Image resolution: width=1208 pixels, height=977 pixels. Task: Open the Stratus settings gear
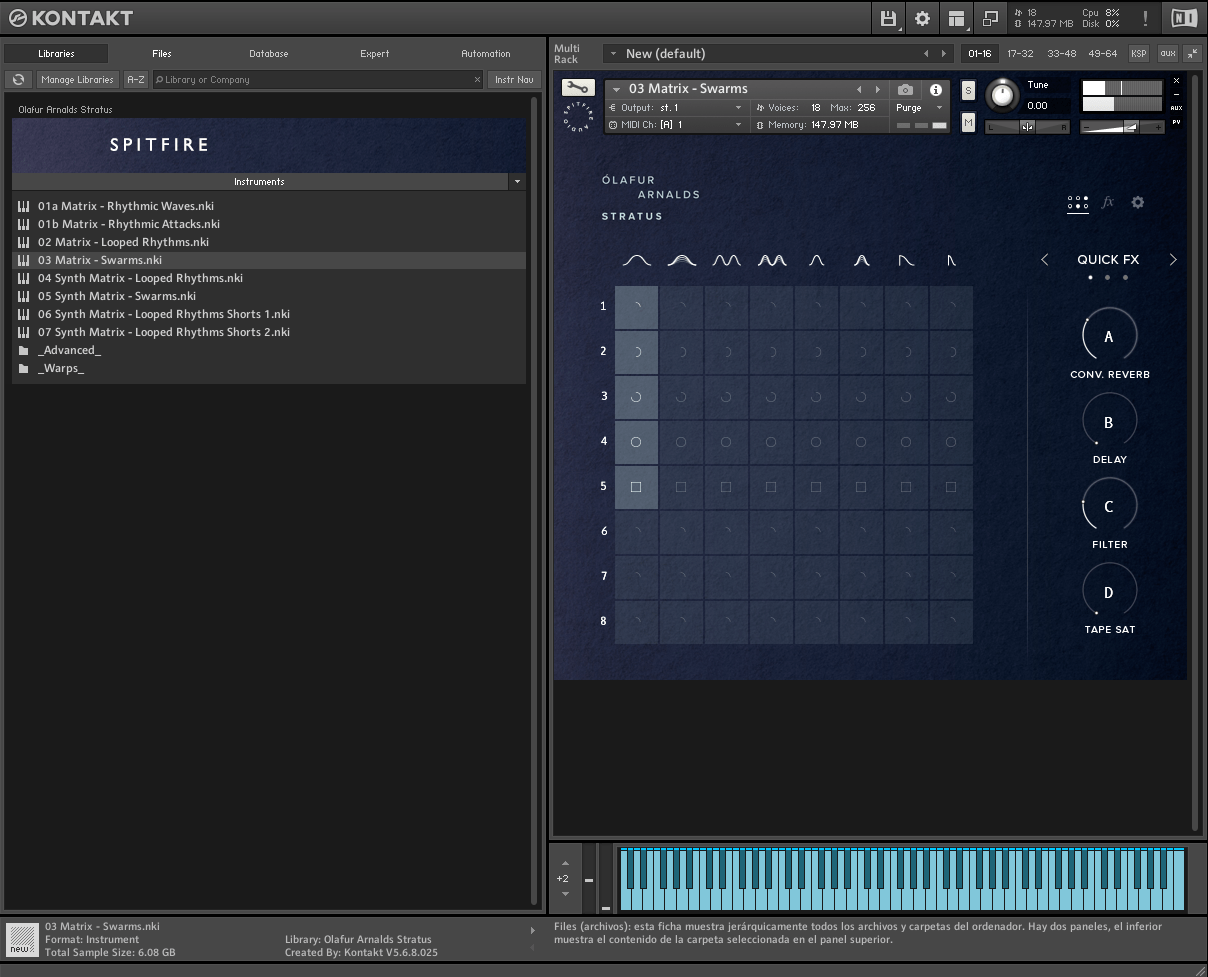[1137, 202]
